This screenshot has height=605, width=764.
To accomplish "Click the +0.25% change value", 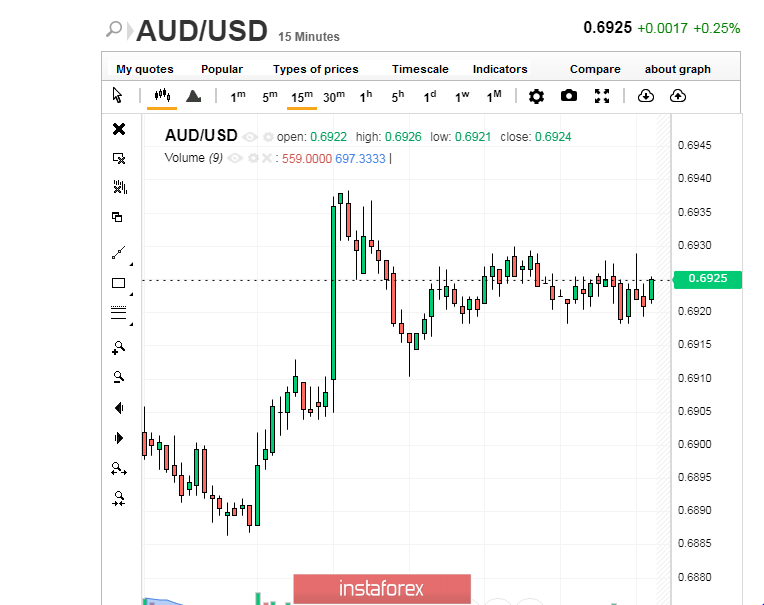I will [x=716, y=28].
